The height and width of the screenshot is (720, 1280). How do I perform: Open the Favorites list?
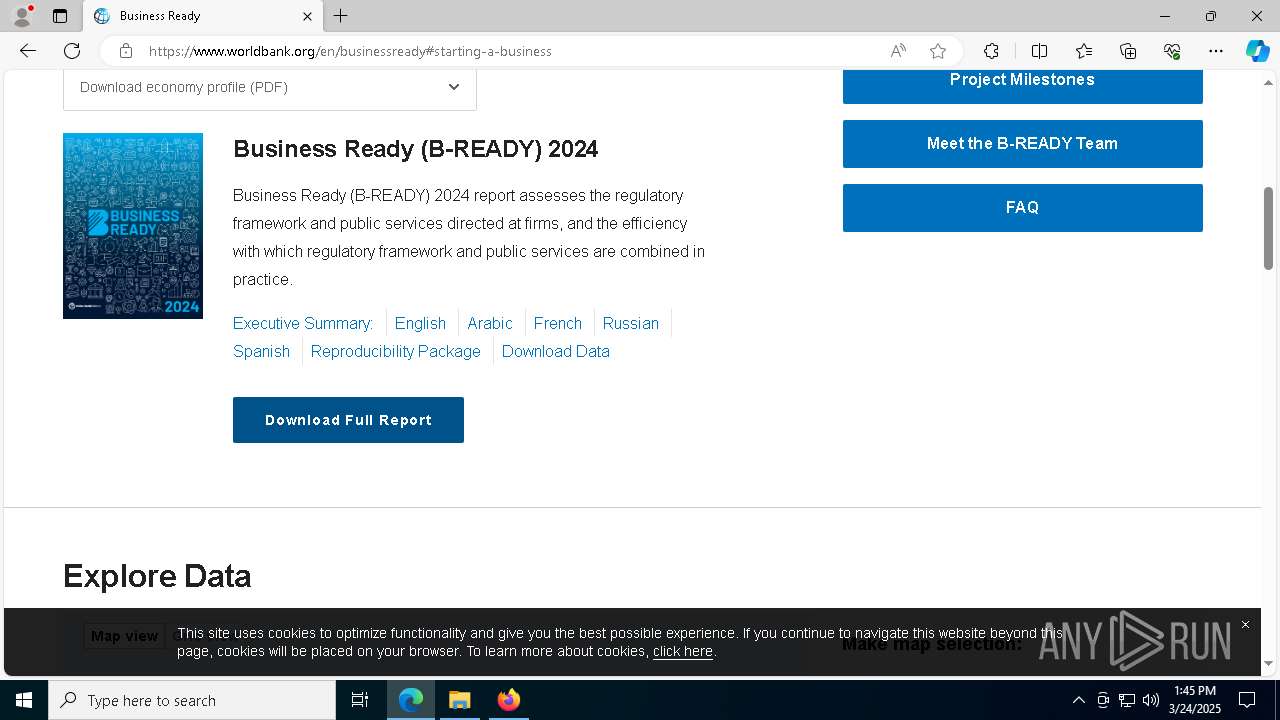pos(1084,51)
